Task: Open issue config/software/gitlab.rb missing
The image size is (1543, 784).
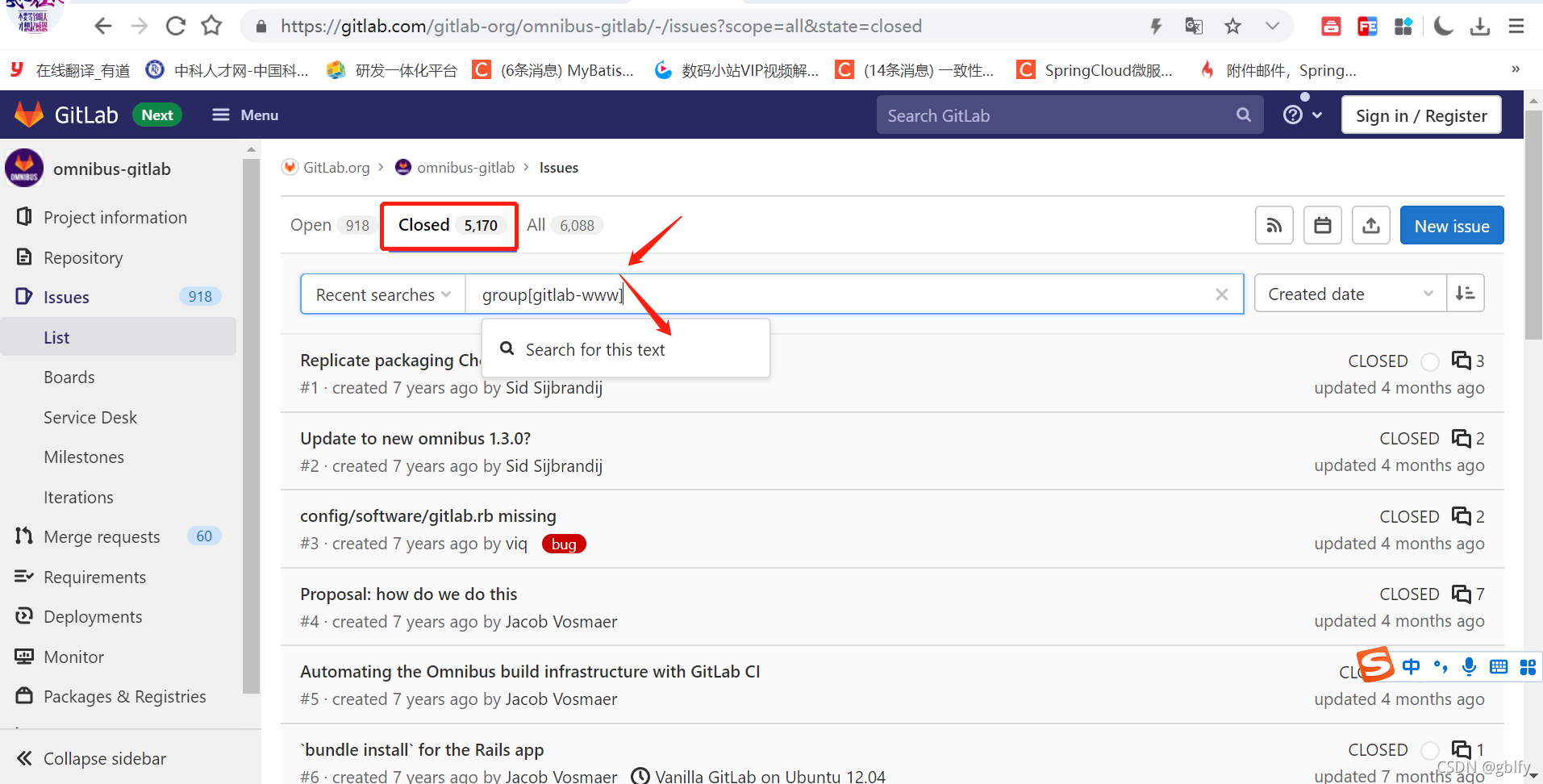Action: (428, 515)
